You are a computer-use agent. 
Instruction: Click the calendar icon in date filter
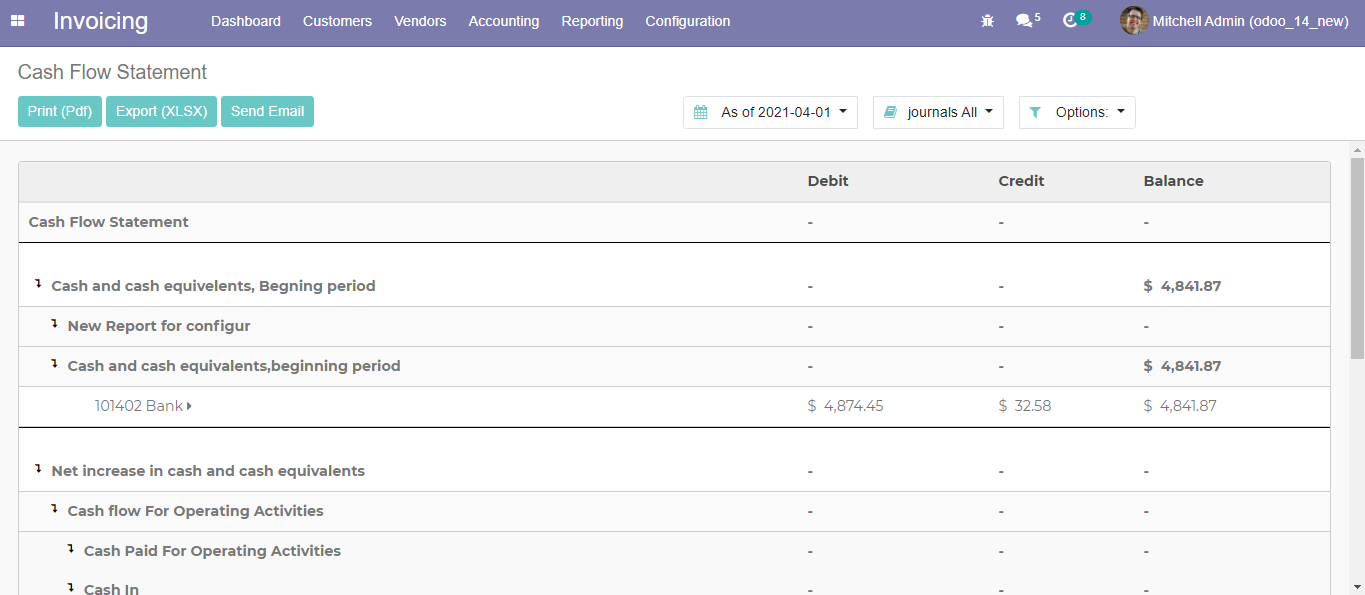click(x=701, y=113)
